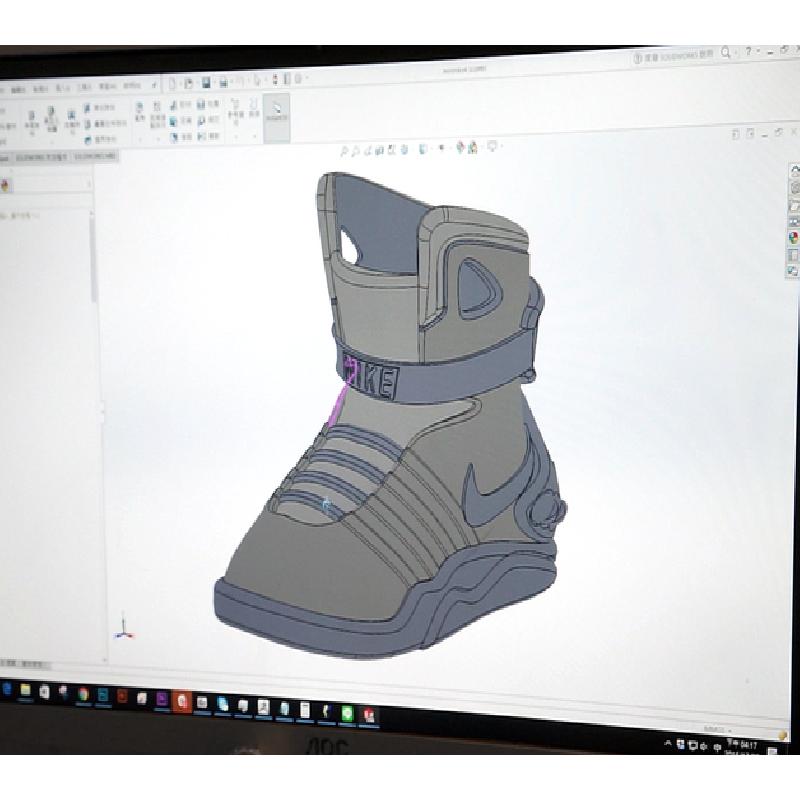Select the NIKE lettering on ankle strap
800x800 pixels.
tap(371, 379)
